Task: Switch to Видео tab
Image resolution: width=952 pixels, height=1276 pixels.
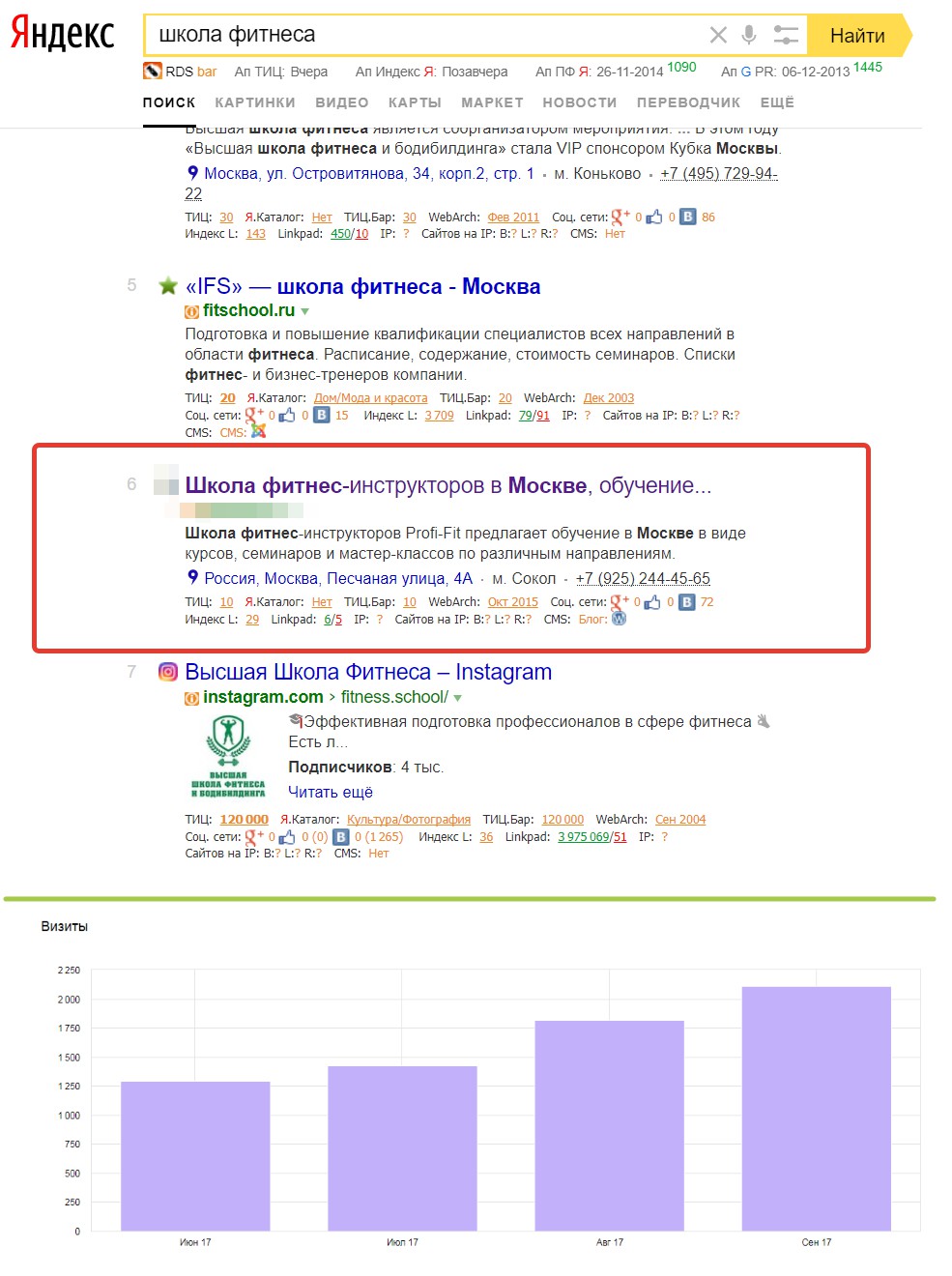Action: pyautogui.click(x=341, y=102)
